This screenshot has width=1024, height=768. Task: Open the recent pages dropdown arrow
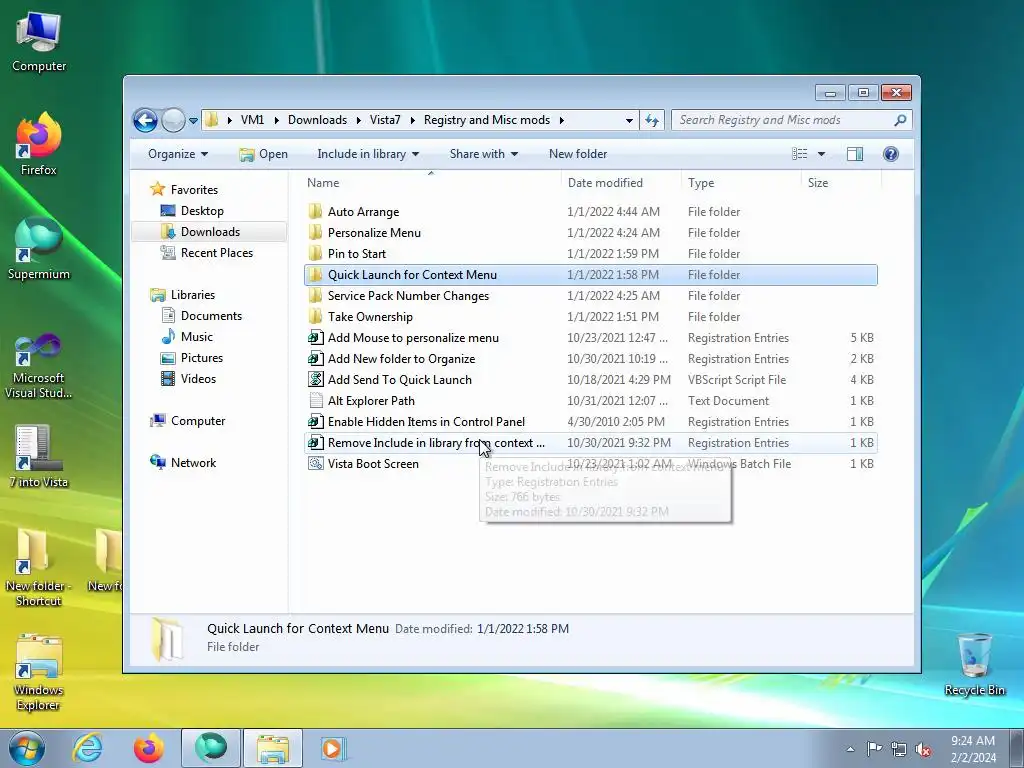coord(193,121)
